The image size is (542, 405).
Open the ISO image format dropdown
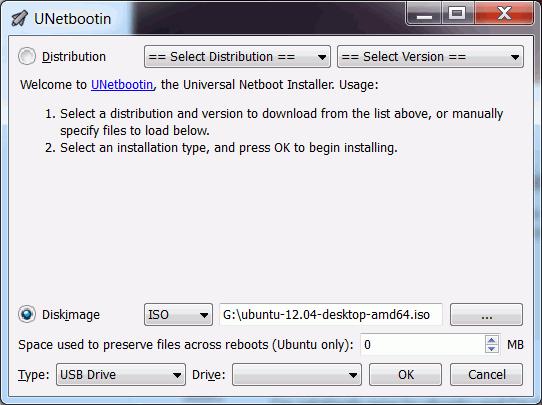pos(178,314)
